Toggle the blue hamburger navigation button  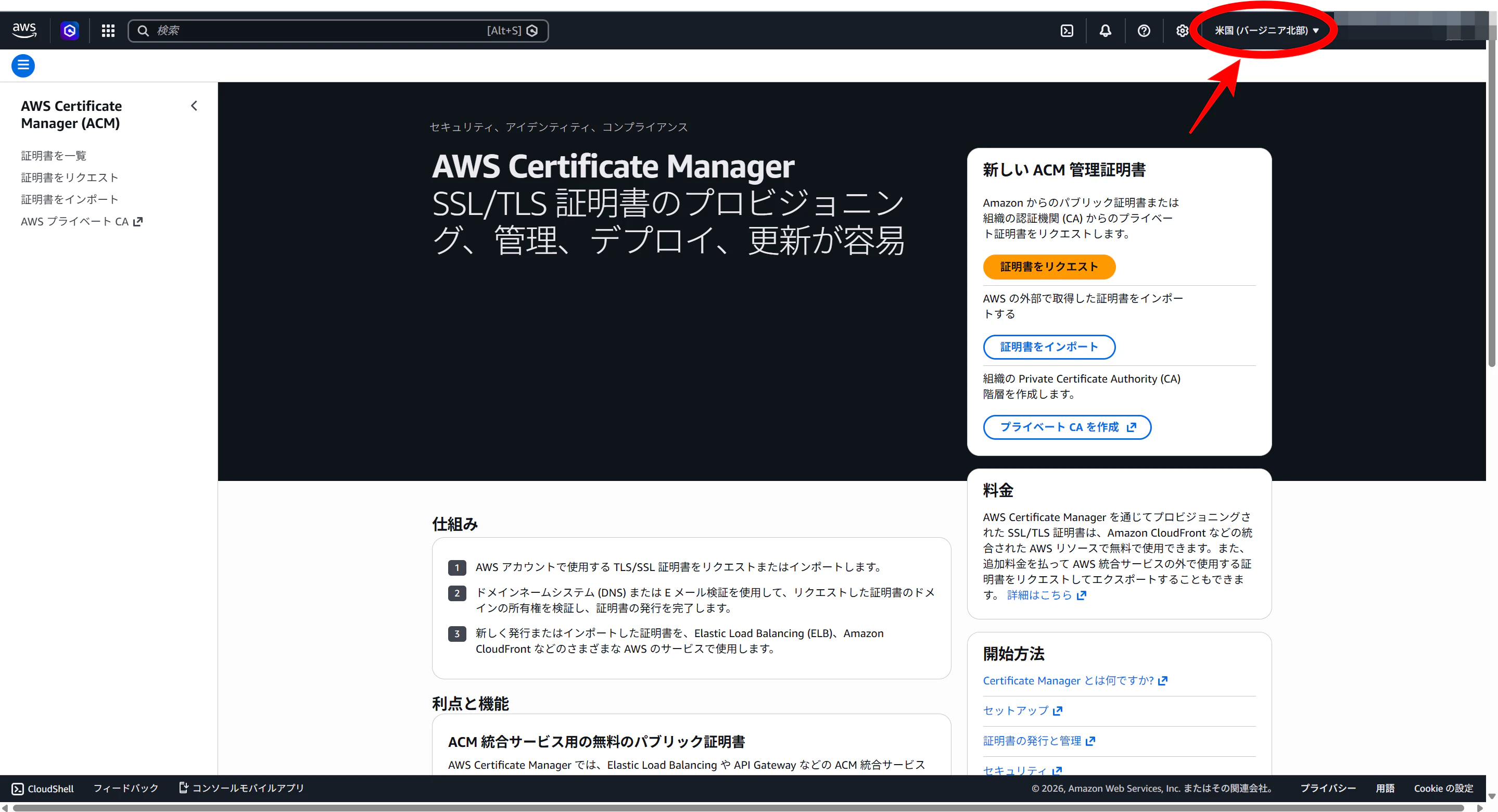(23, 65)
